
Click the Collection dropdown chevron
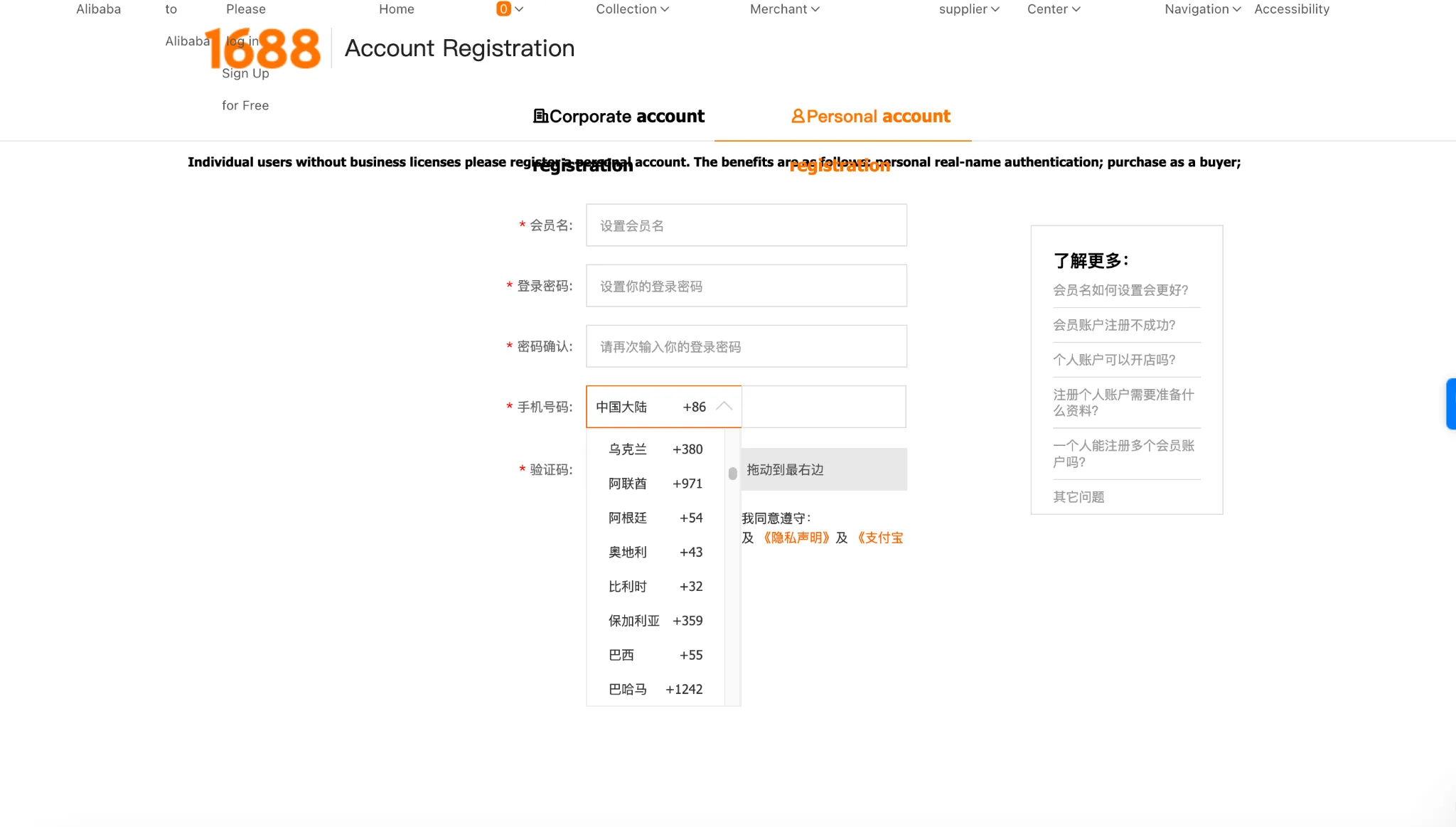coord(664,9)
